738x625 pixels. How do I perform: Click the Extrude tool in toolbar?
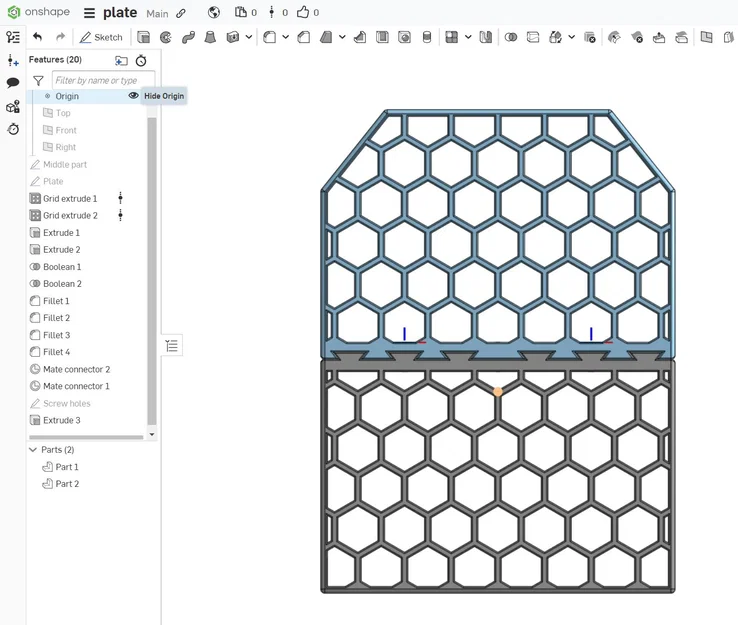144,37
